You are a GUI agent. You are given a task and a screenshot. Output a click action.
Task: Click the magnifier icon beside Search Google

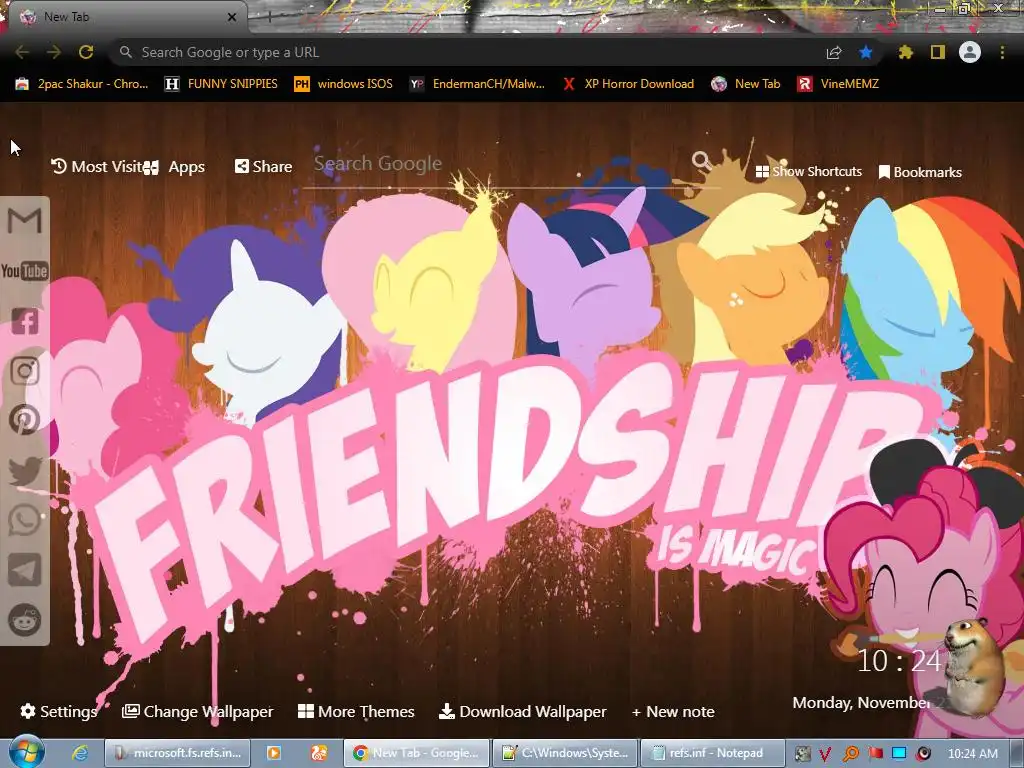click(701, 160)
